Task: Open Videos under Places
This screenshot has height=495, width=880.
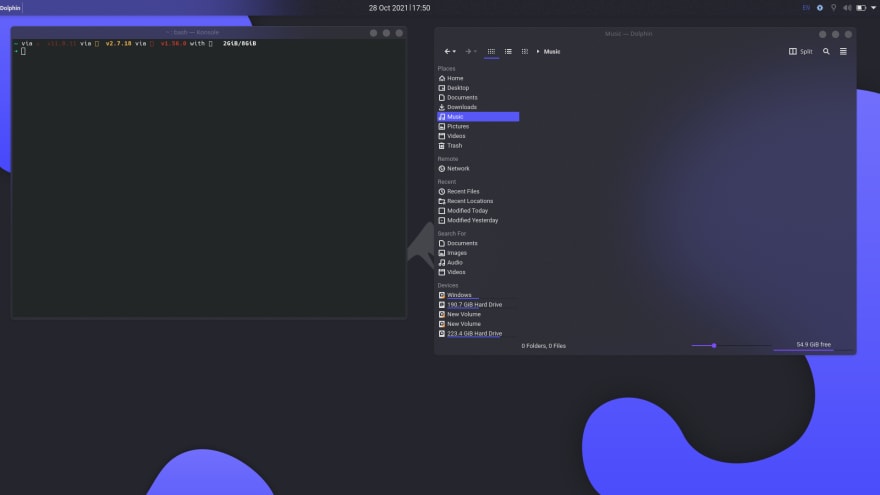Action: tap(478, 136)
